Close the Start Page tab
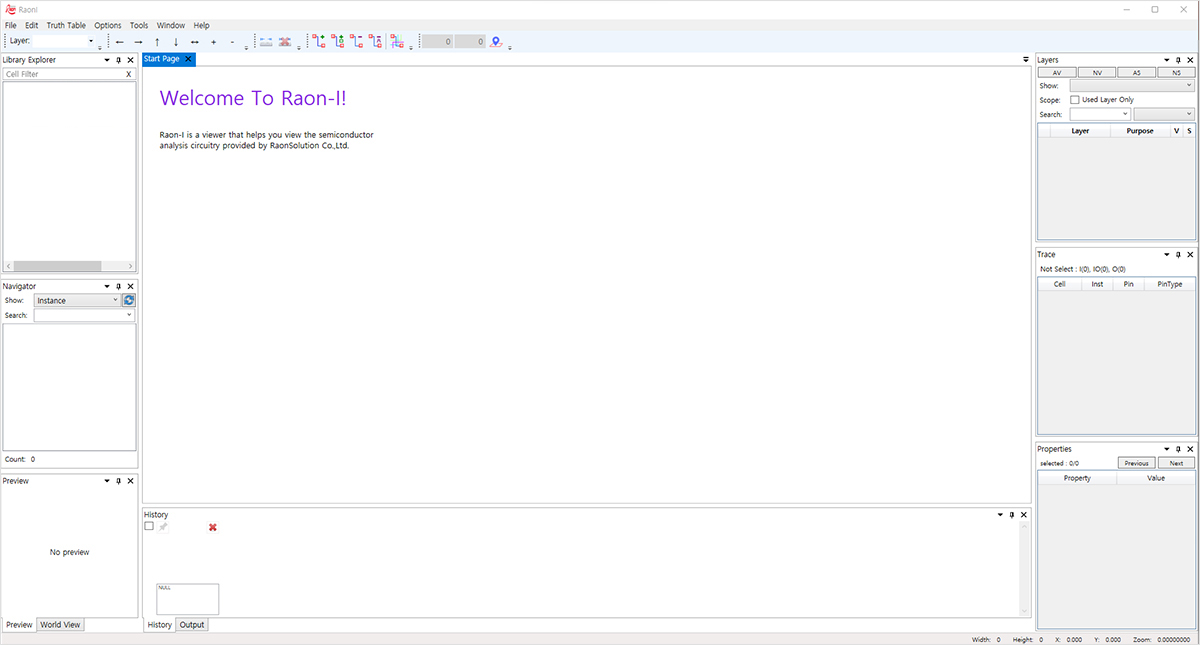 pos(188,59)
